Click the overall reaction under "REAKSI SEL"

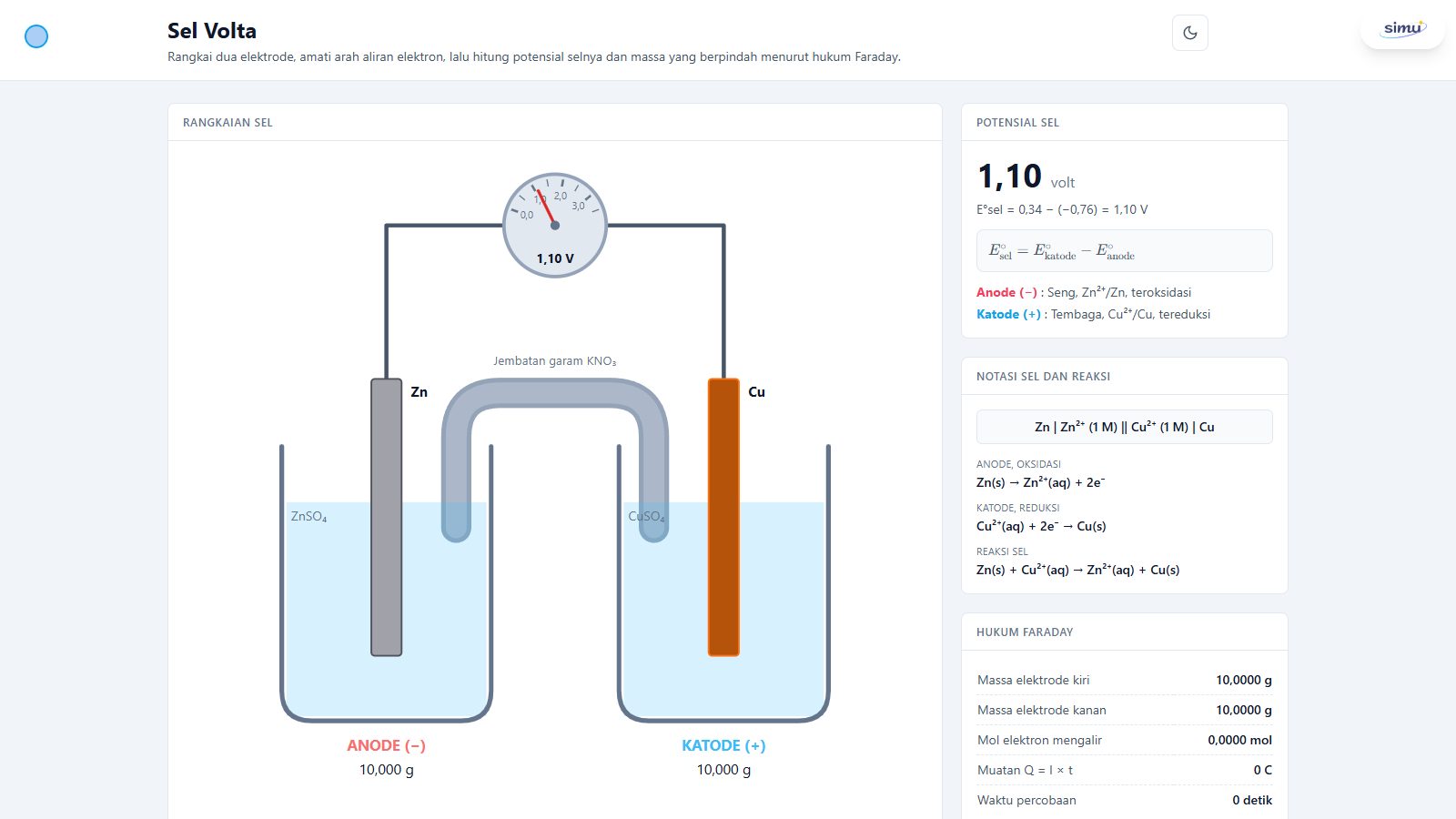click(1077, 570)
